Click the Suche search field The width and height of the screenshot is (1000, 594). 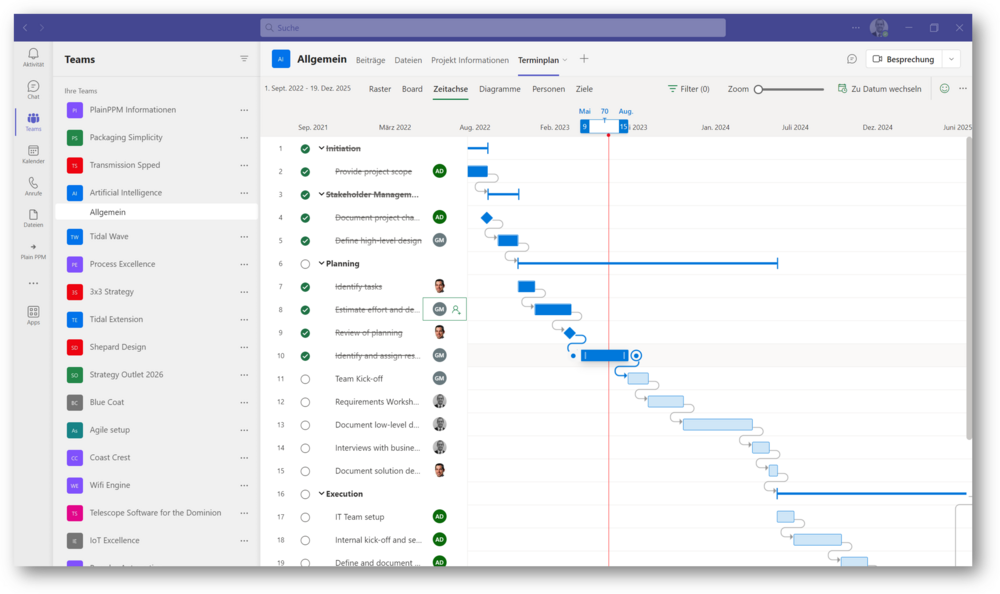500,28
